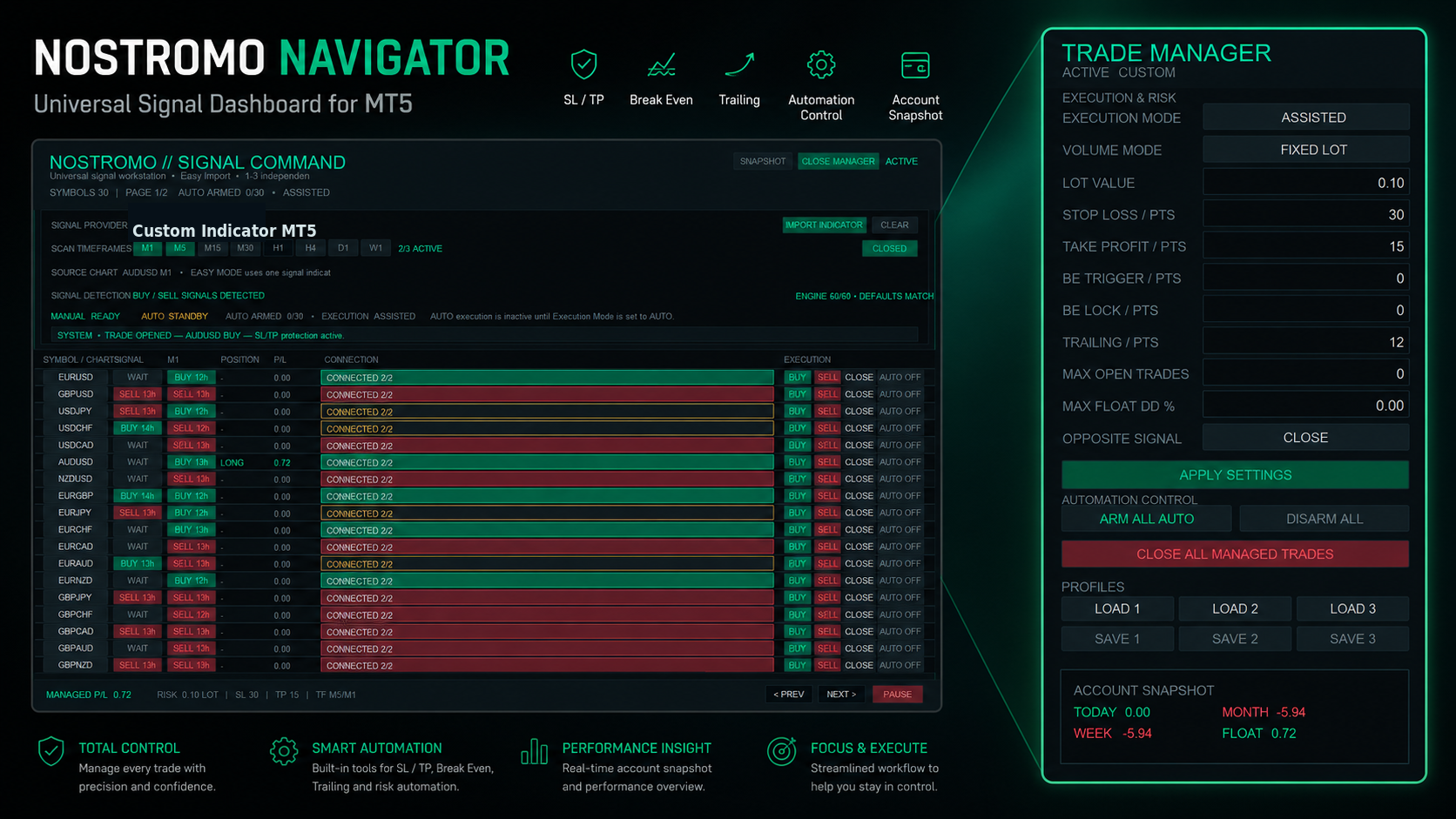Click APPLY SETTINGS button
The height and width of the screenshot is (819, 1456).
click(x=1235, y=475)
